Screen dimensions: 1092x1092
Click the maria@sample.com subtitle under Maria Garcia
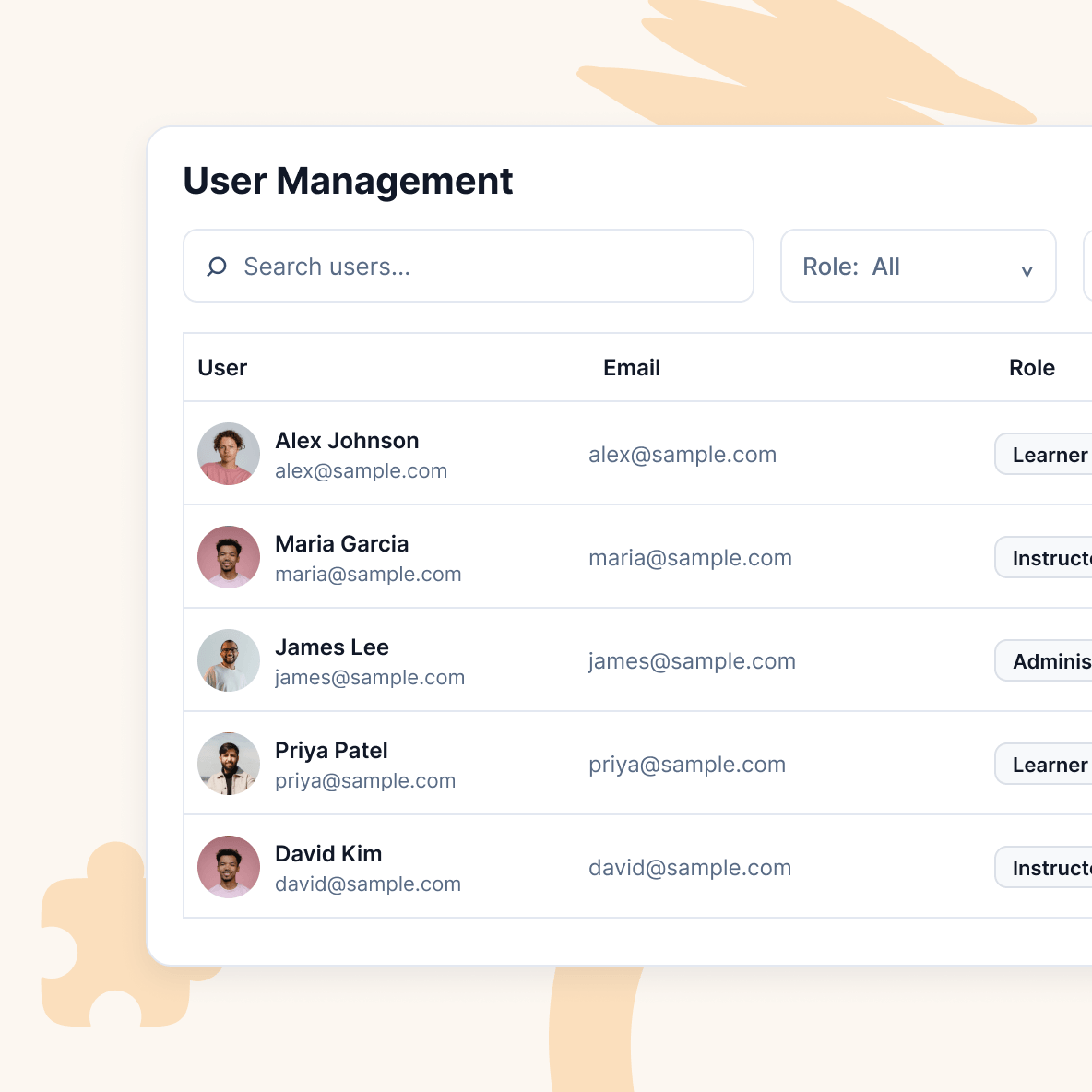[x=368, y=575]
